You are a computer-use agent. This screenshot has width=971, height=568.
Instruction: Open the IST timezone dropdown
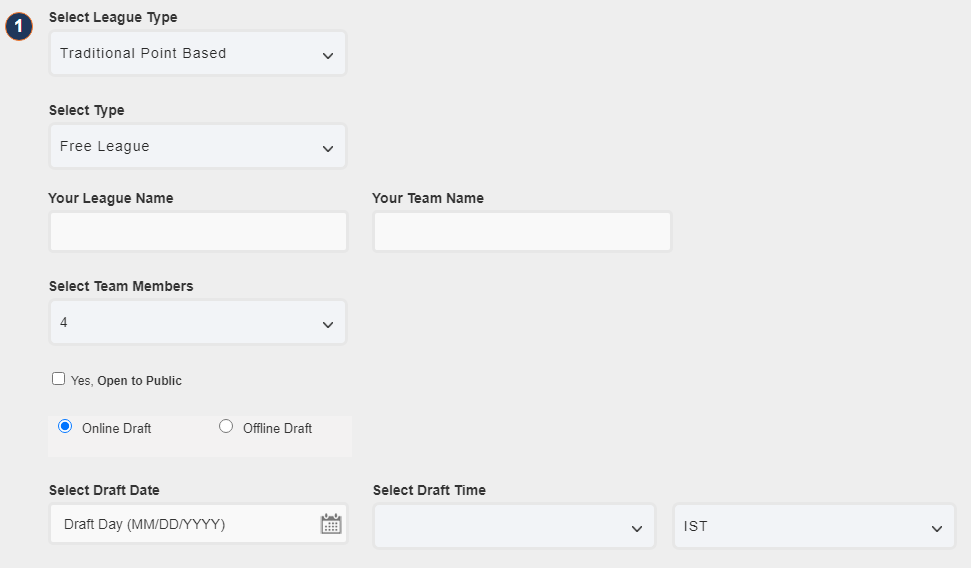pyautogui.click(x=814, y=526)
